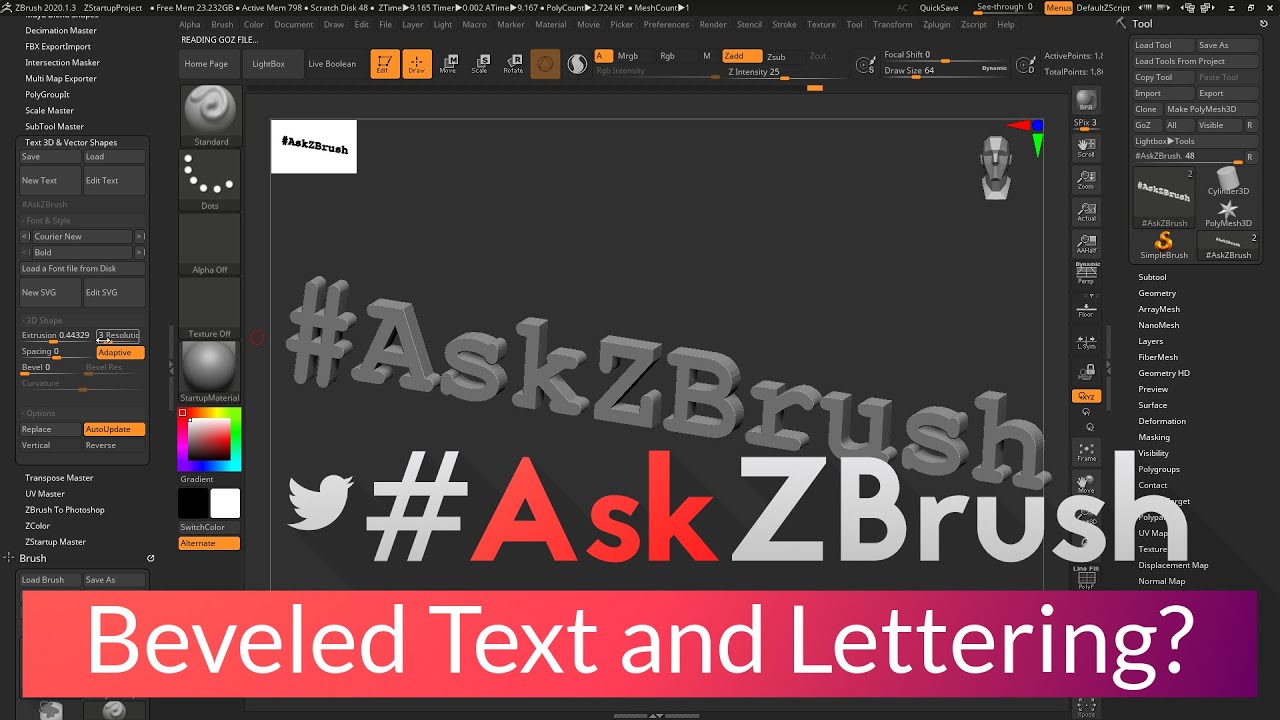The image size is (1280, 720).
Task: Open the Alpha Off selector
Action: [210, 245]
